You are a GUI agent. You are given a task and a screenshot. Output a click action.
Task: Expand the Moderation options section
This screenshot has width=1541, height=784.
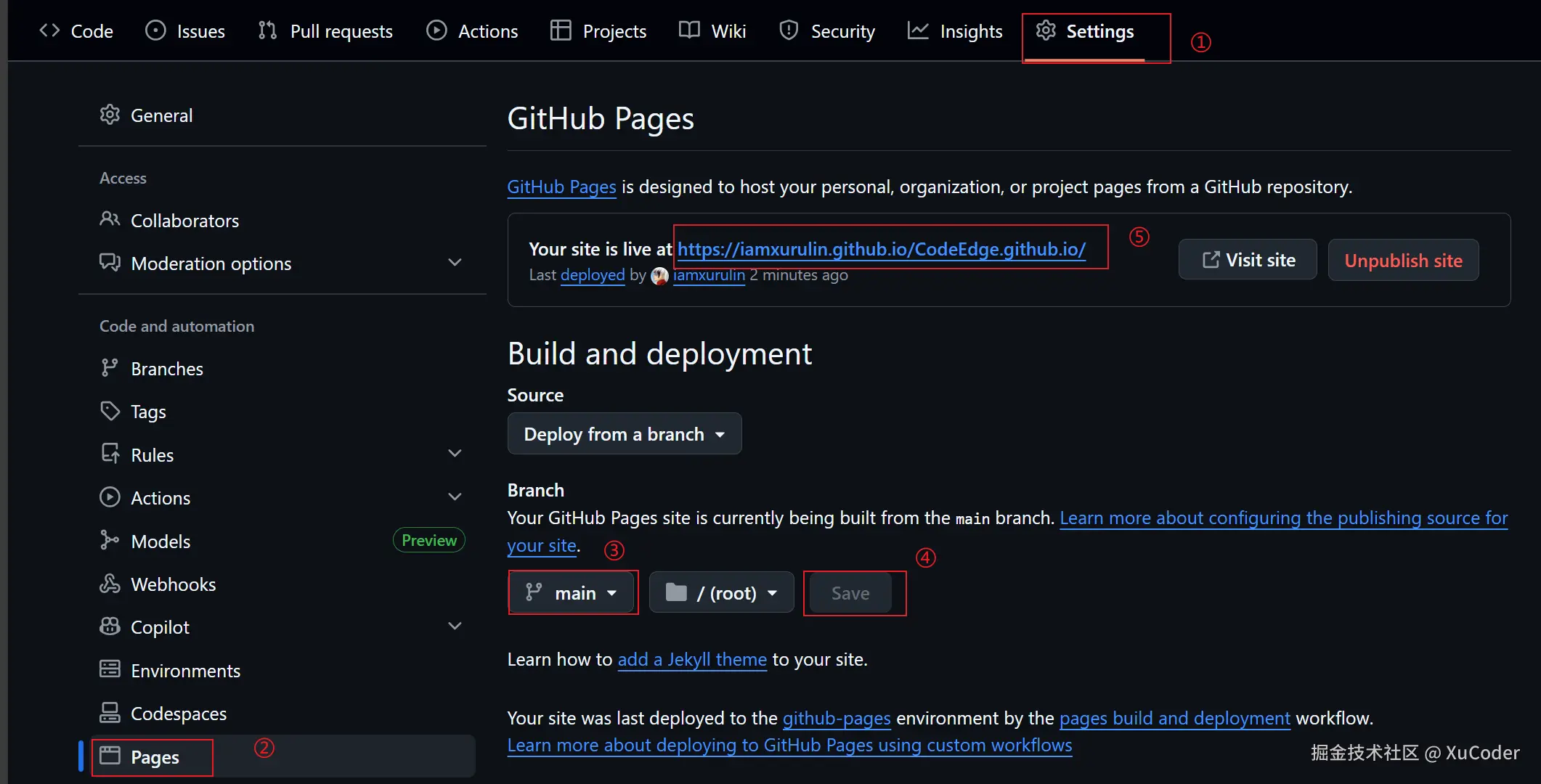tap(455, 263)
